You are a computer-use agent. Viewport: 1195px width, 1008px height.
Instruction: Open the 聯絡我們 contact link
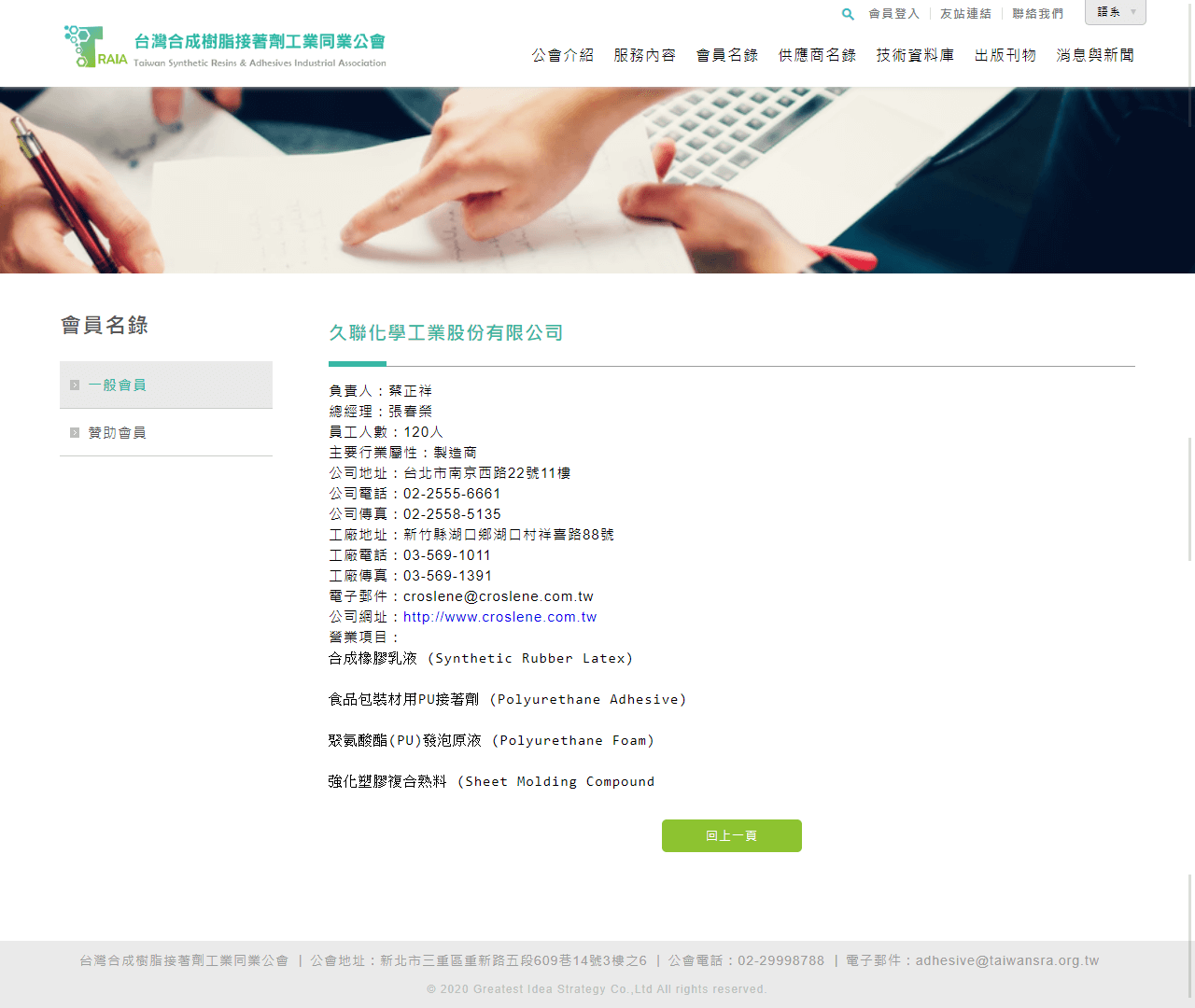[x=1037, y=14]
